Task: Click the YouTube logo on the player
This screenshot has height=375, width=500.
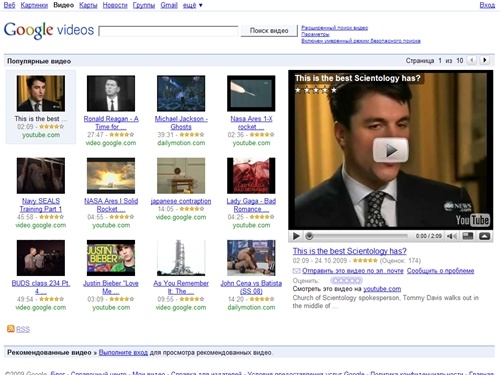Action: [472, 220]
